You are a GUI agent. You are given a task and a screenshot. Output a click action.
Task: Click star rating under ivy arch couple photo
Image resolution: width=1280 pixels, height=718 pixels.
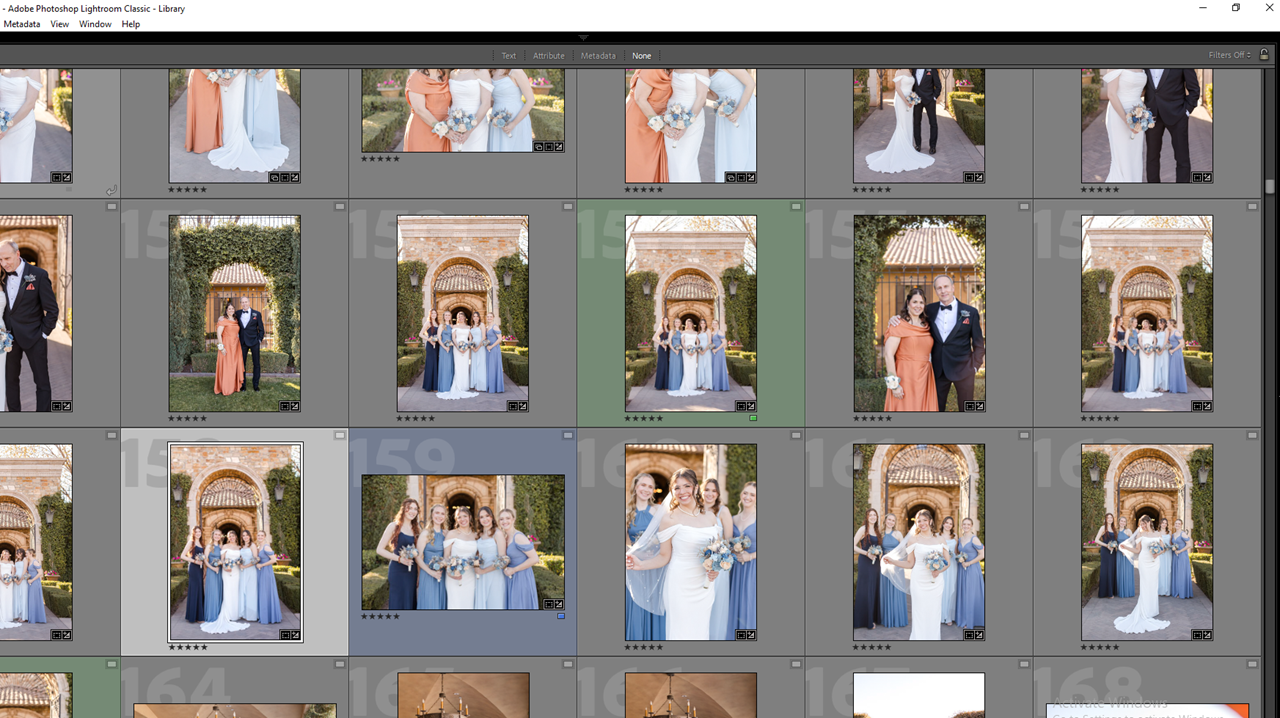click(188, 418)
